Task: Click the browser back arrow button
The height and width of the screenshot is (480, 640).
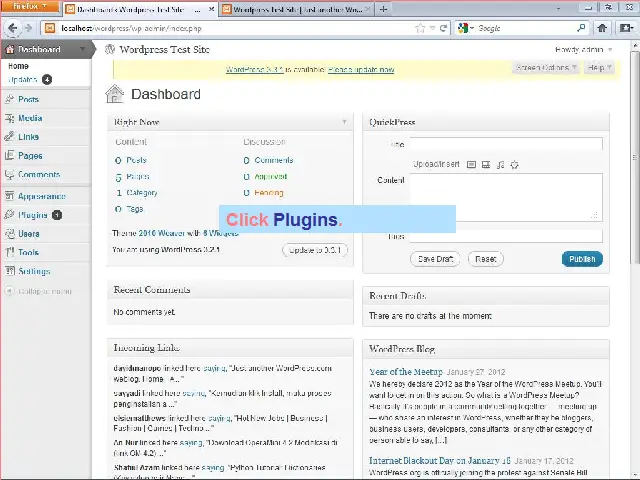Action: 12,28
